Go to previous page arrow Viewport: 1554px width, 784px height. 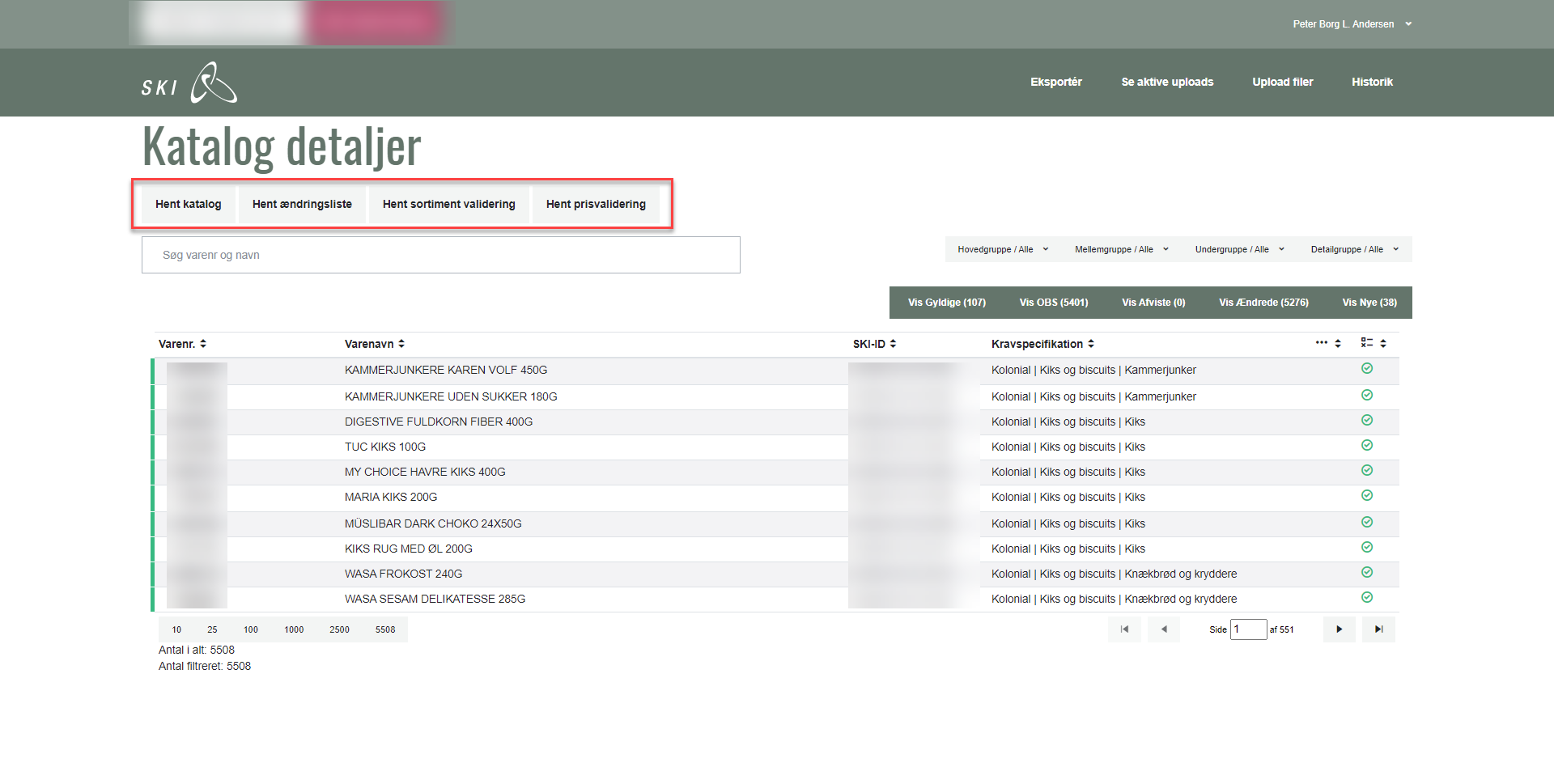(x=1164, y=629)
